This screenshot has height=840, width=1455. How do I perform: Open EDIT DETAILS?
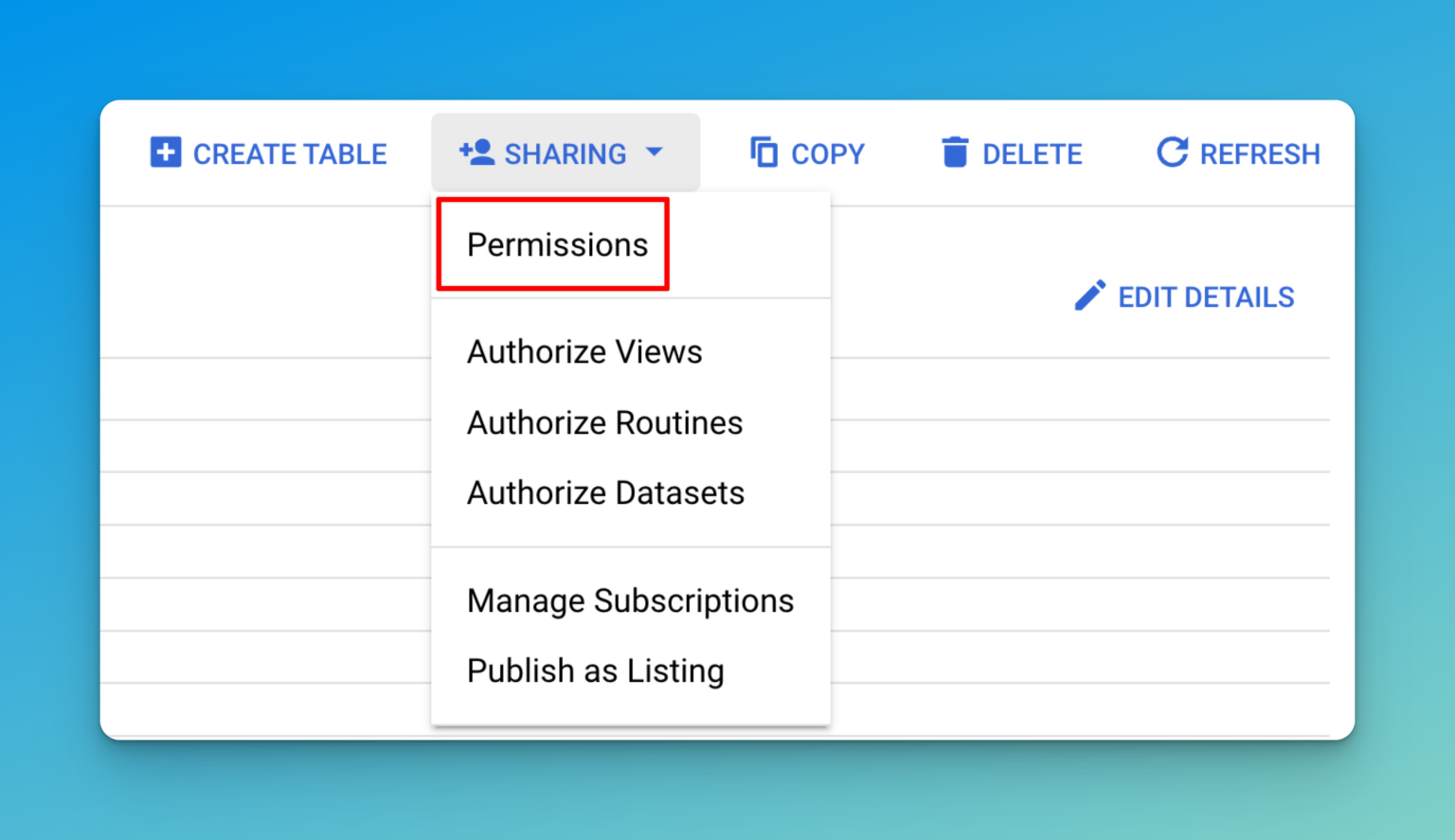(1205, 296)
